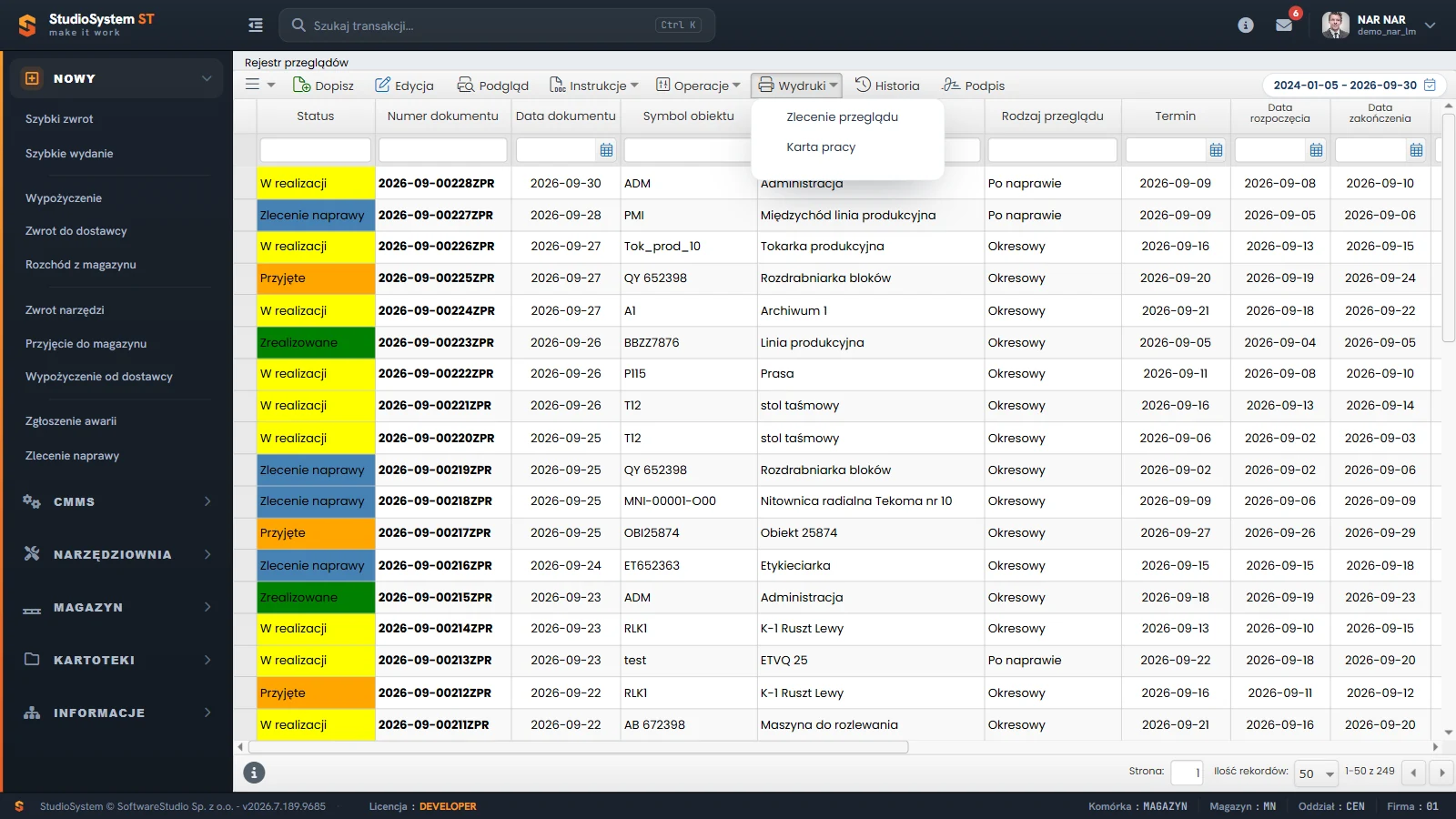Expand the Instrukcje dropdown
The height and width of the screenshot is (819, 1456).
pyautogui.click(x=594, y=86)
